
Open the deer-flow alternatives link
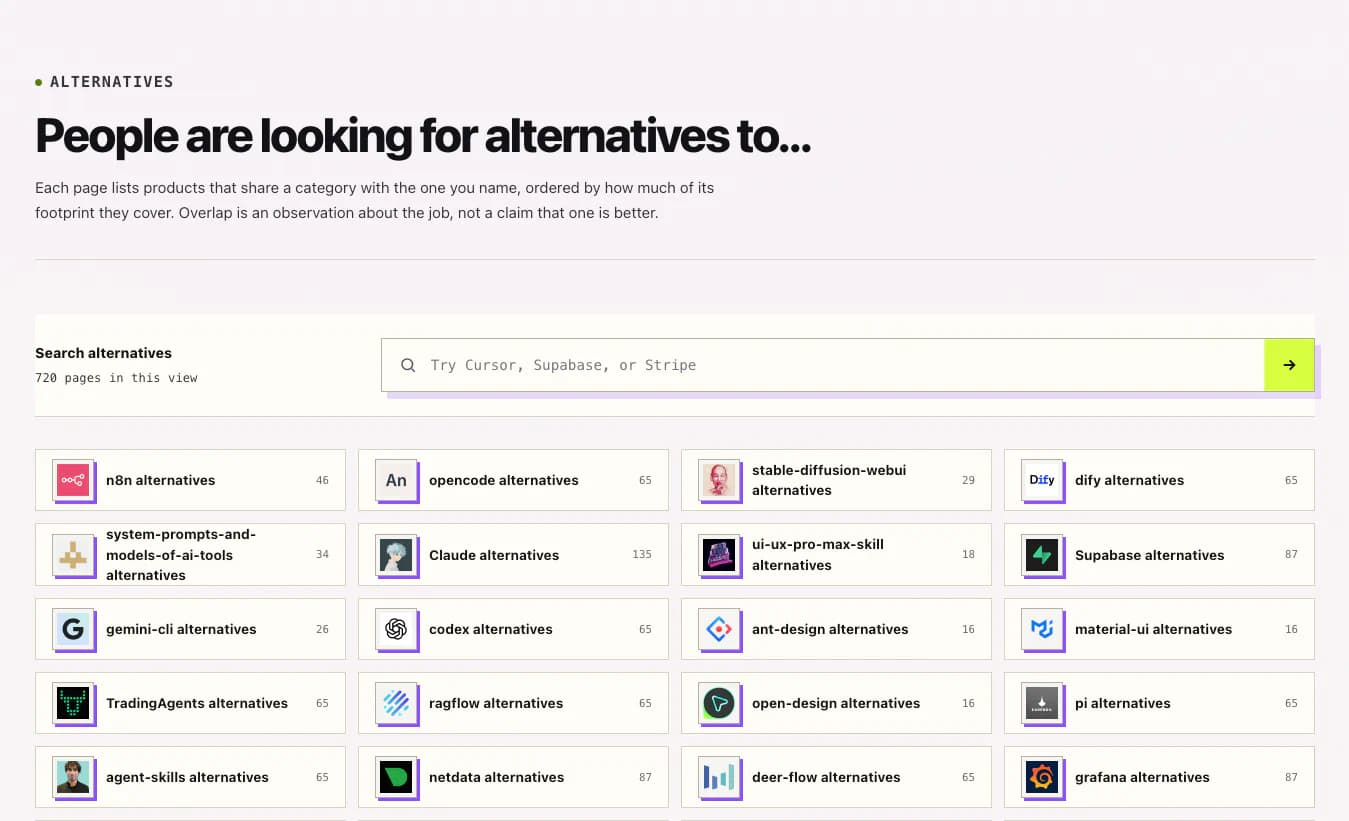(x=836, y=777)
